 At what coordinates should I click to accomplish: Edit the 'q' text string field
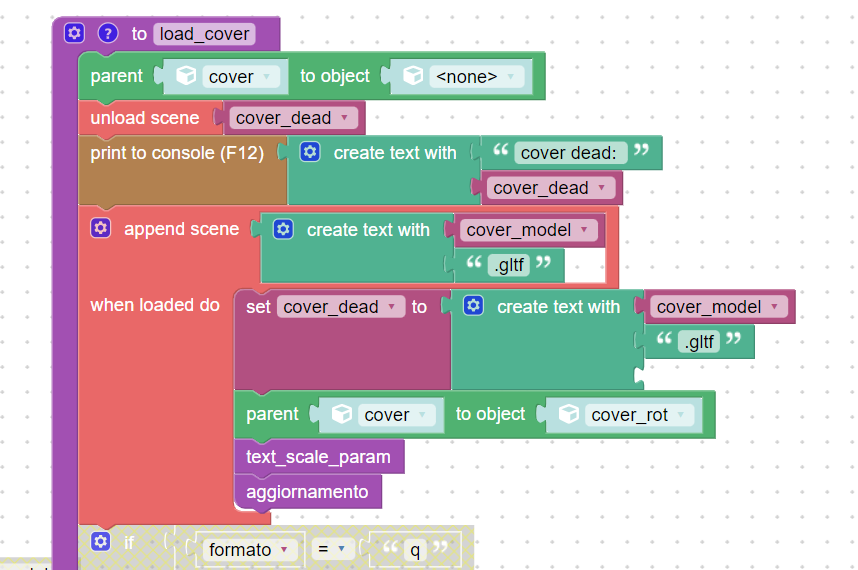[415, 549]
